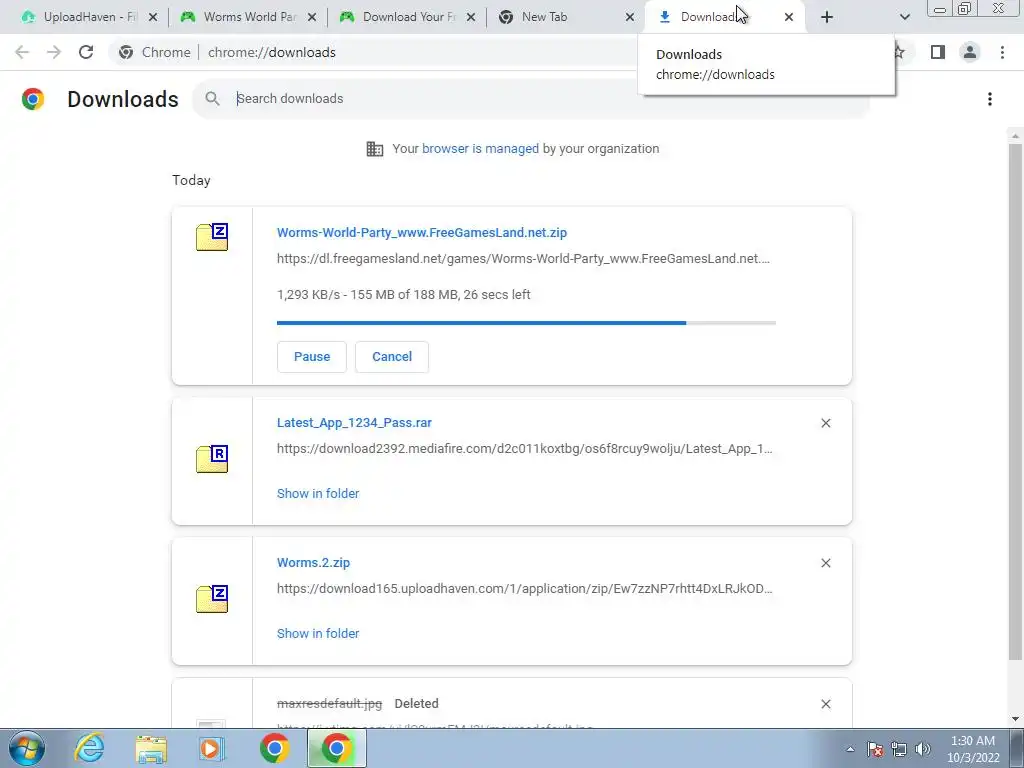1024x768 pixels.
Task: Close the UploadHaven tab
Action: [x=153, y=17]
